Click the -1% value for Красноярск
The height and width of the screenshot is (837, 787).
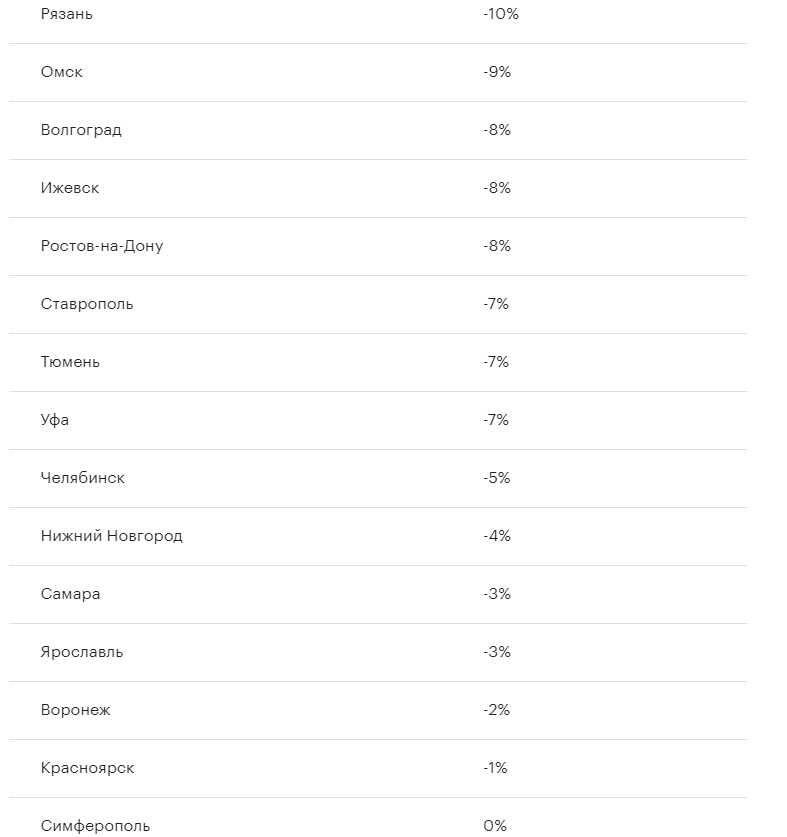[495, 768]
